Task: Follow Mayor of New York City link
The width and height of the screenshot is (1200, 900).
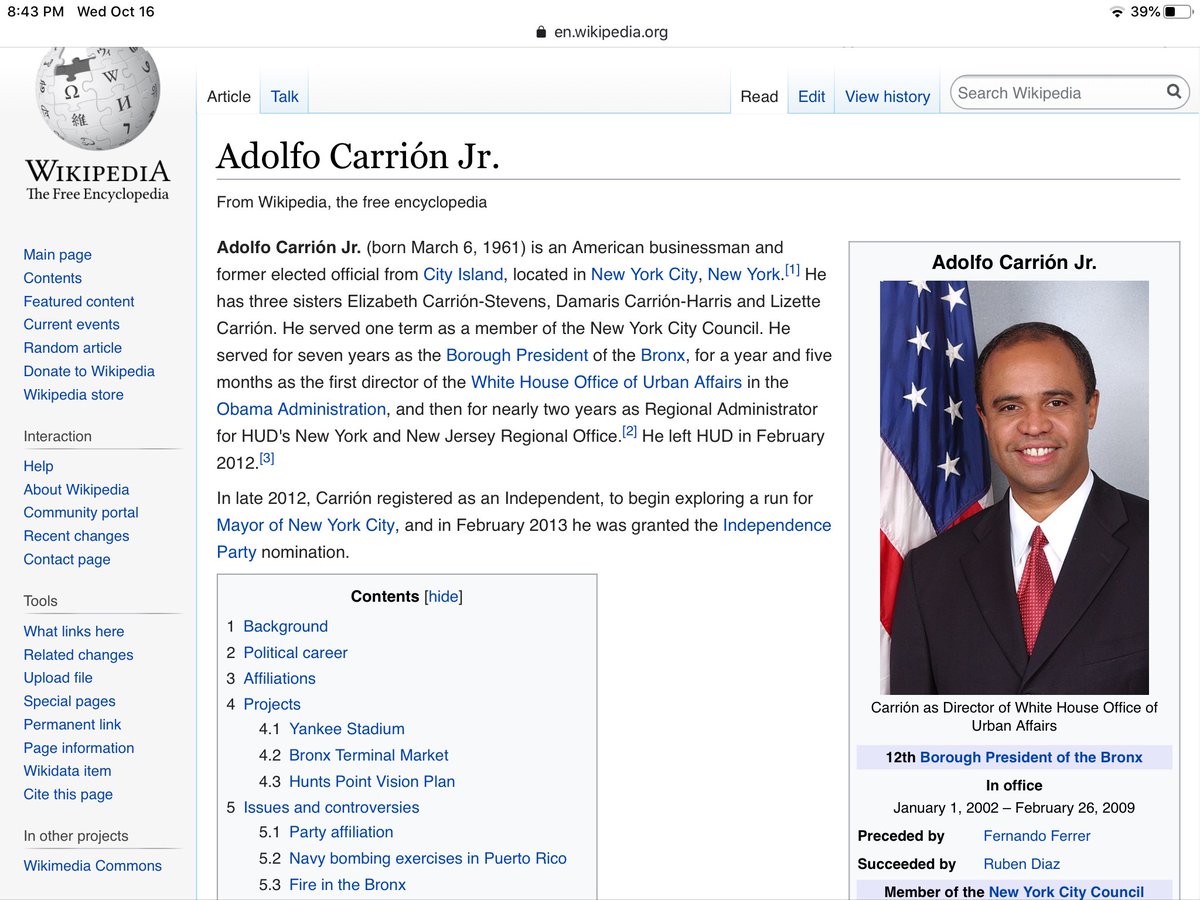Action: point(307,525)
